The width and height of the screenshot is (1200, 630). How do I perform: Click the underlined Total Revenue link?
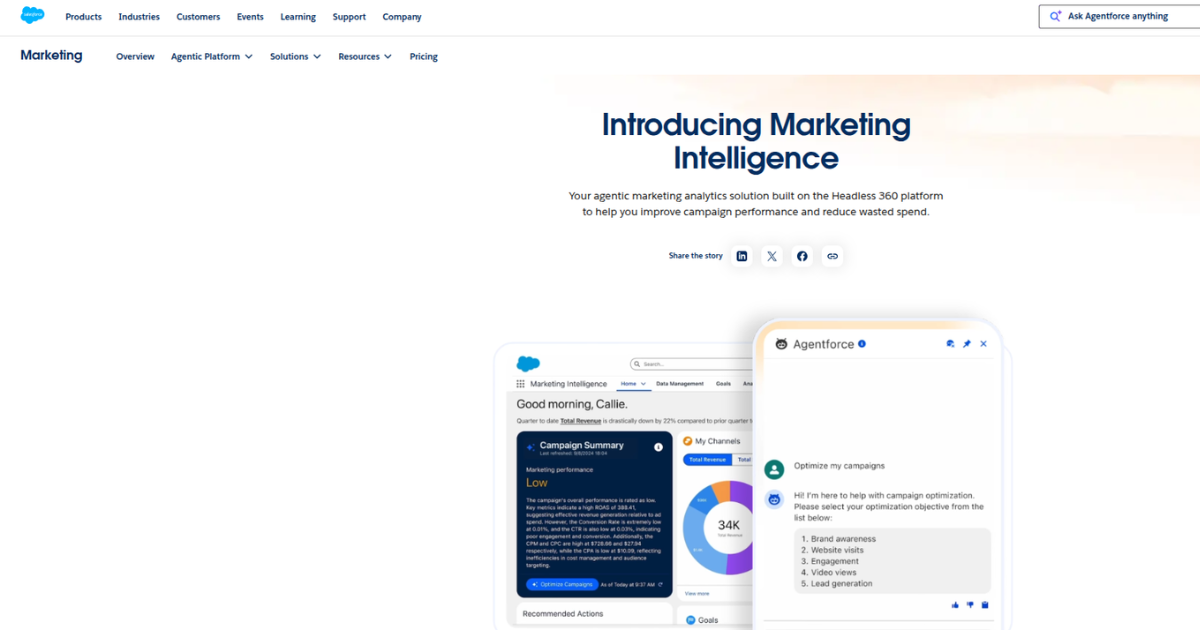point(580,422)
